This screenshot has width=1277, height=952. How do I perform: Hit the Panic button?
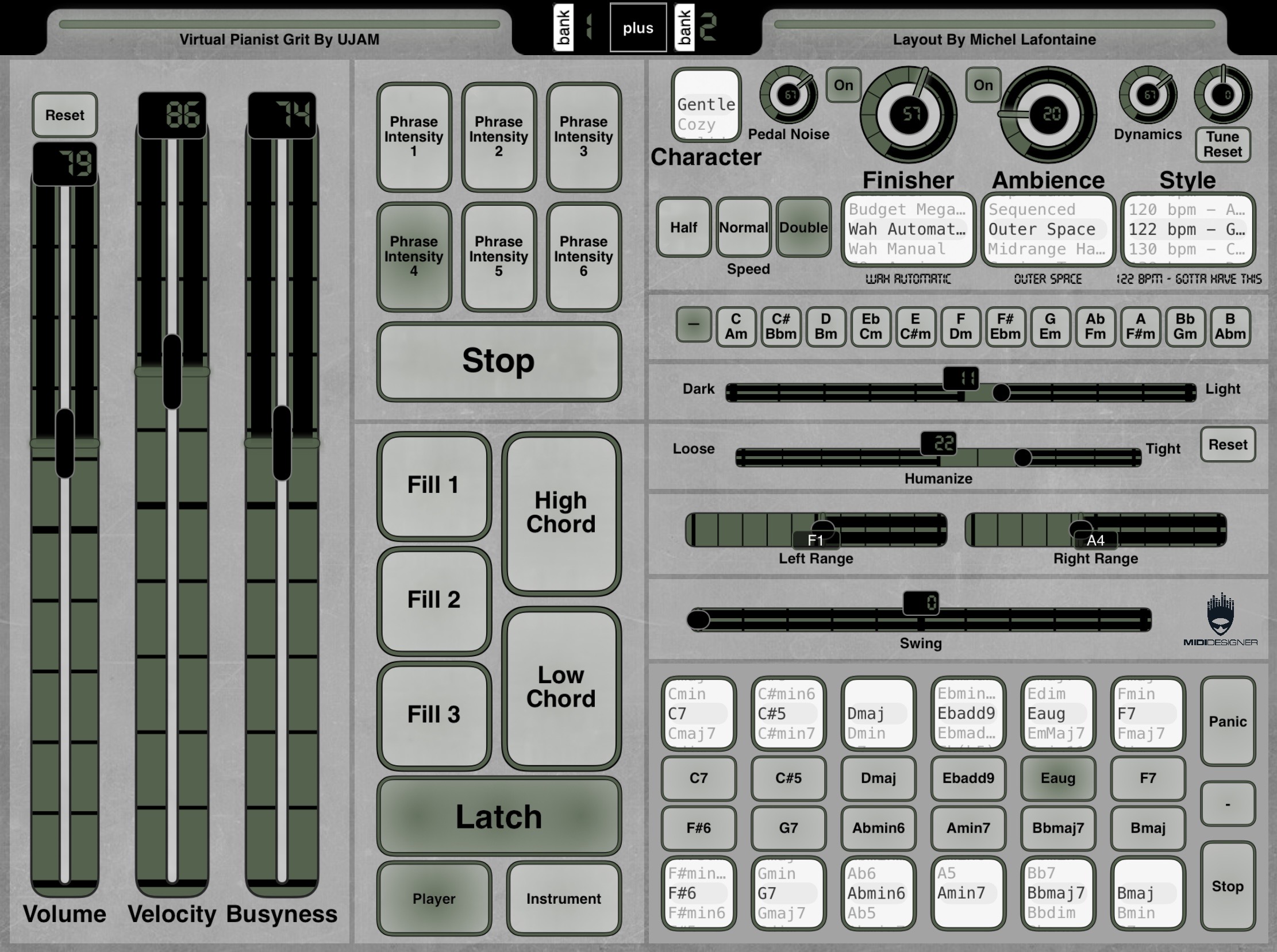(x=1228, y=722)
